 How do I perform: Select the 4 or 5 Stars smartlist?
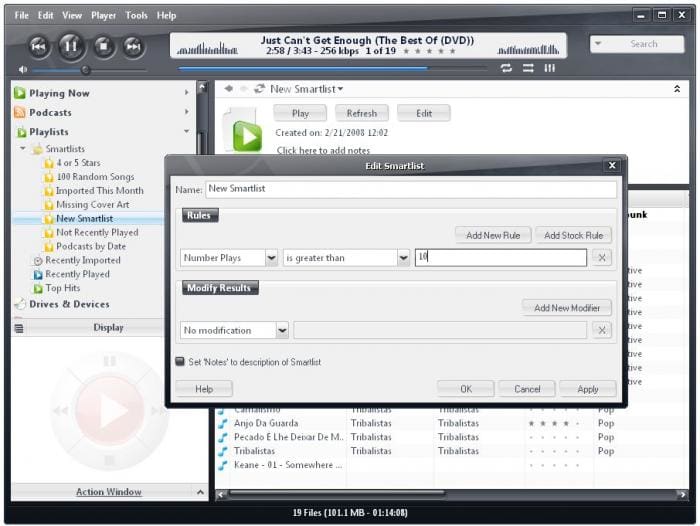[78, 163]
